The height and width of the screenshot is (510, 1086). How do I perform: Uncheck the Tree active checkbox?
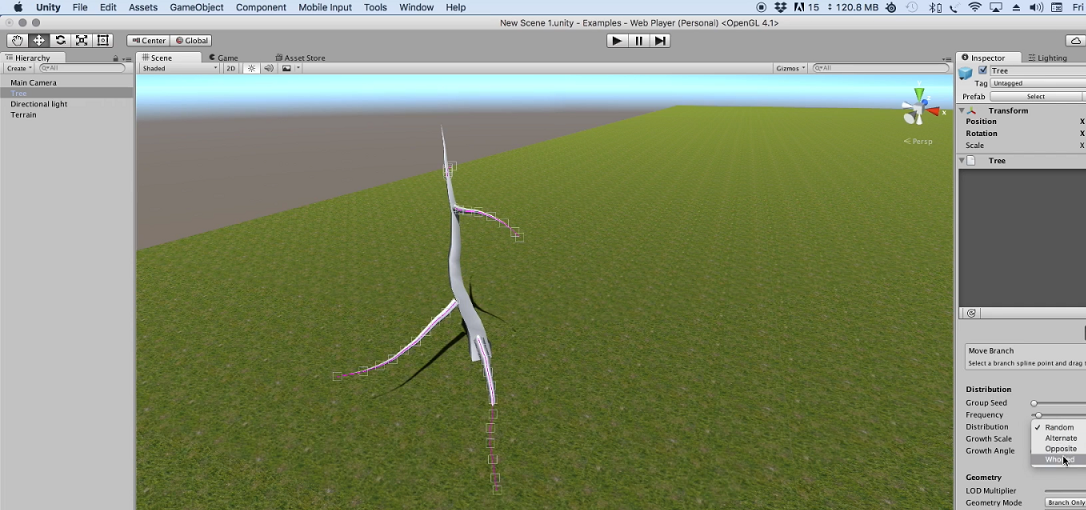[x=982, y=71]
